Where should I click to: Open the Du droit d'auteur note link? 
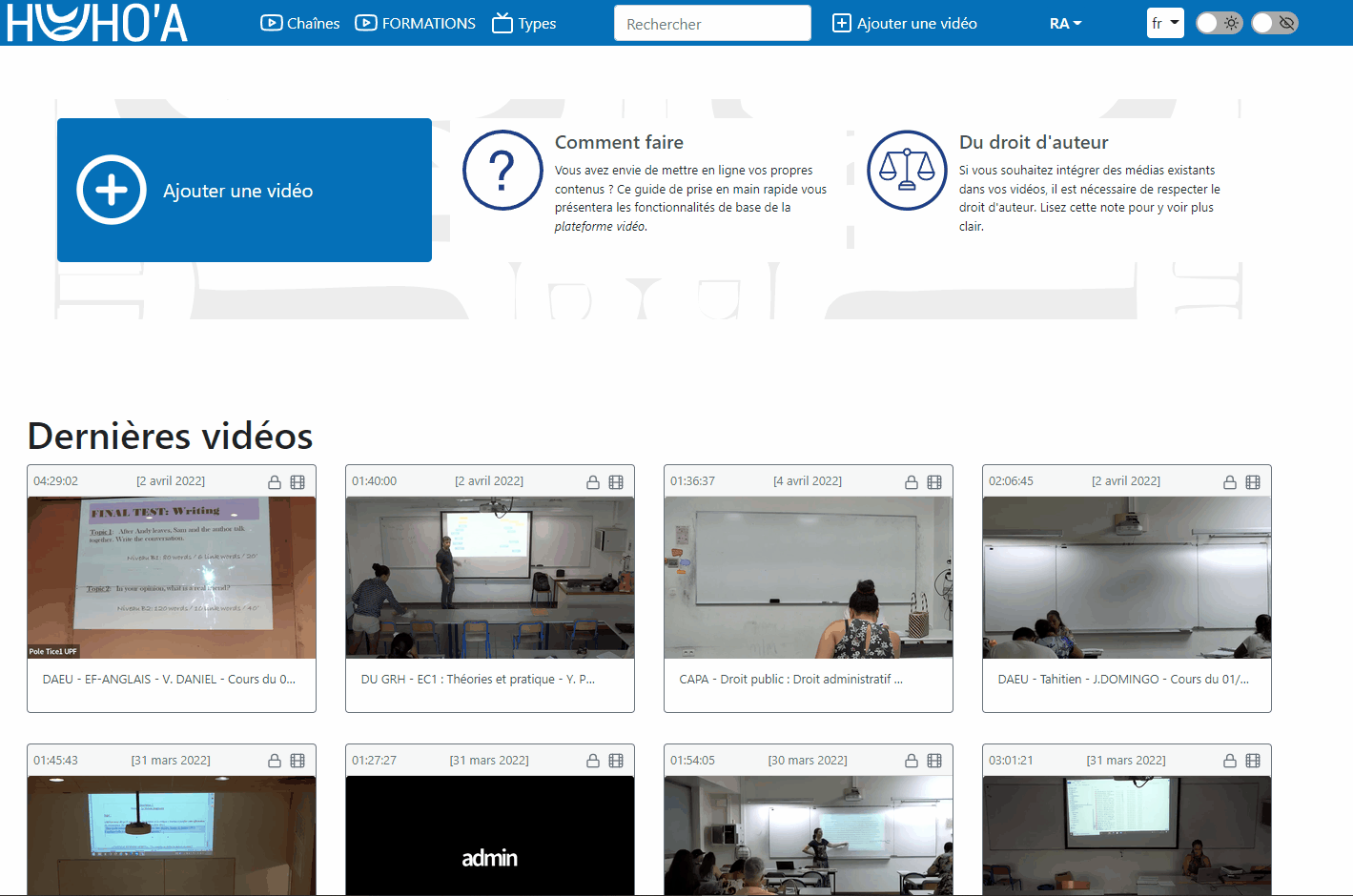[x=1034, y=142]
